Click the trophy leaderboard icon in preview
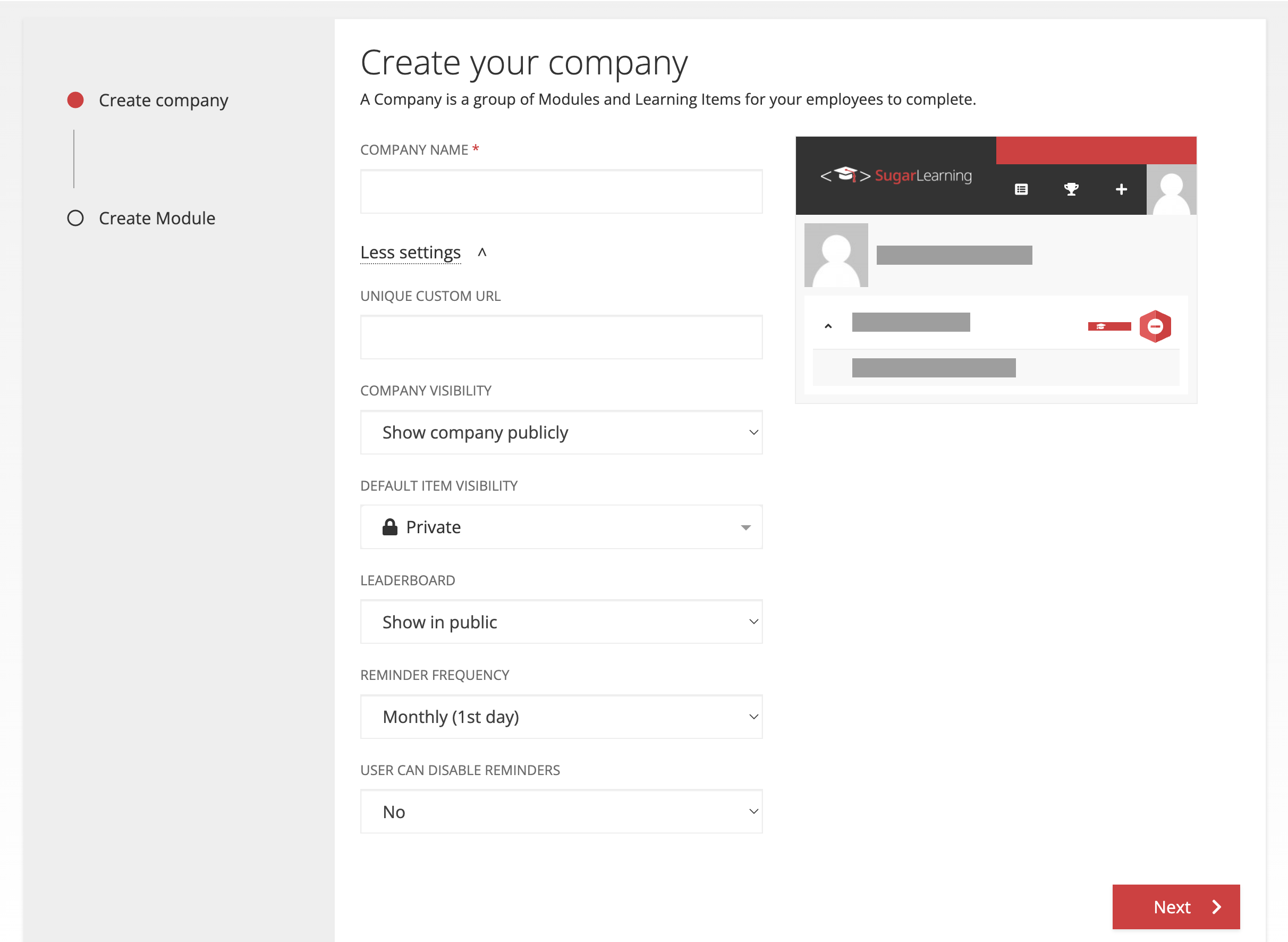 click(x=1071, y=189)
